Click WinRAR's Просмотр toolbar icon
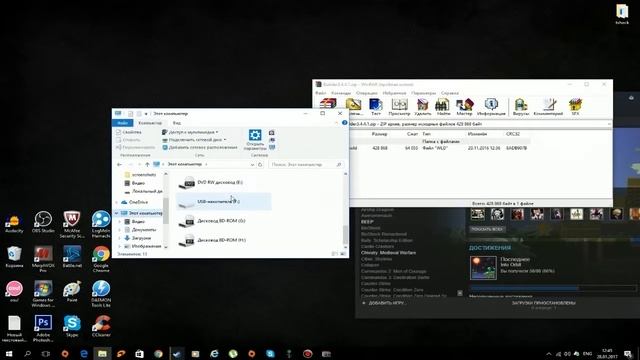 399,107
